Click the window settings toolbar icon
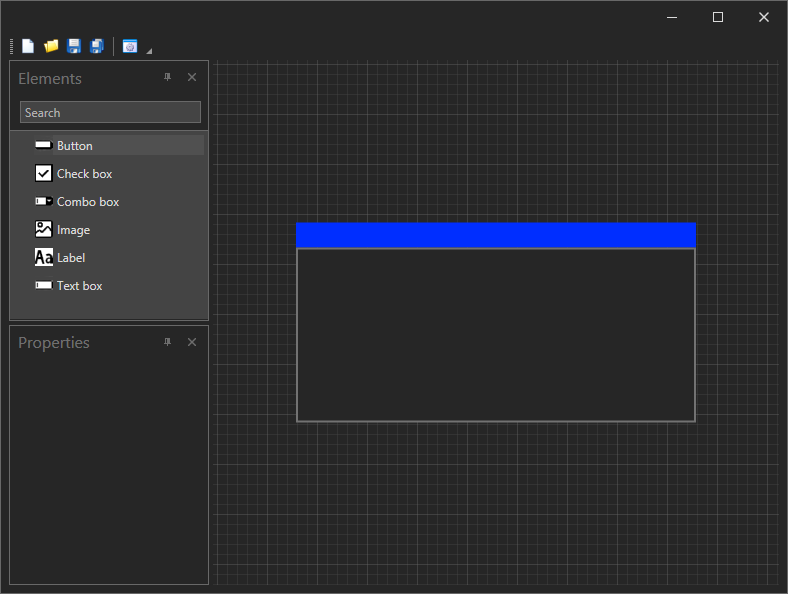 130,46
